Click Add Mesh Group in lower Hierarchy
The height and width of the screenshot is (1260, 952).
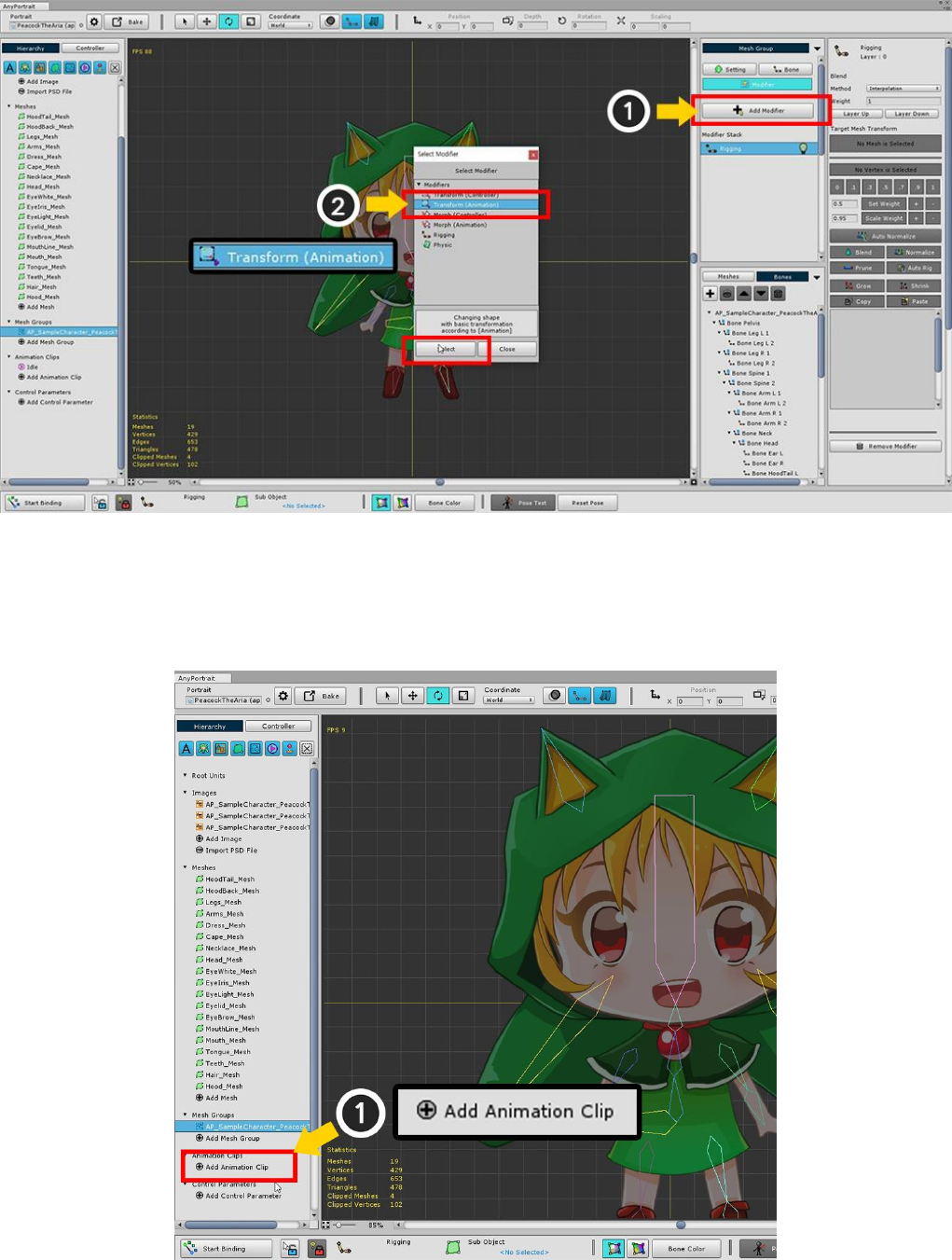click(228, 1138)
